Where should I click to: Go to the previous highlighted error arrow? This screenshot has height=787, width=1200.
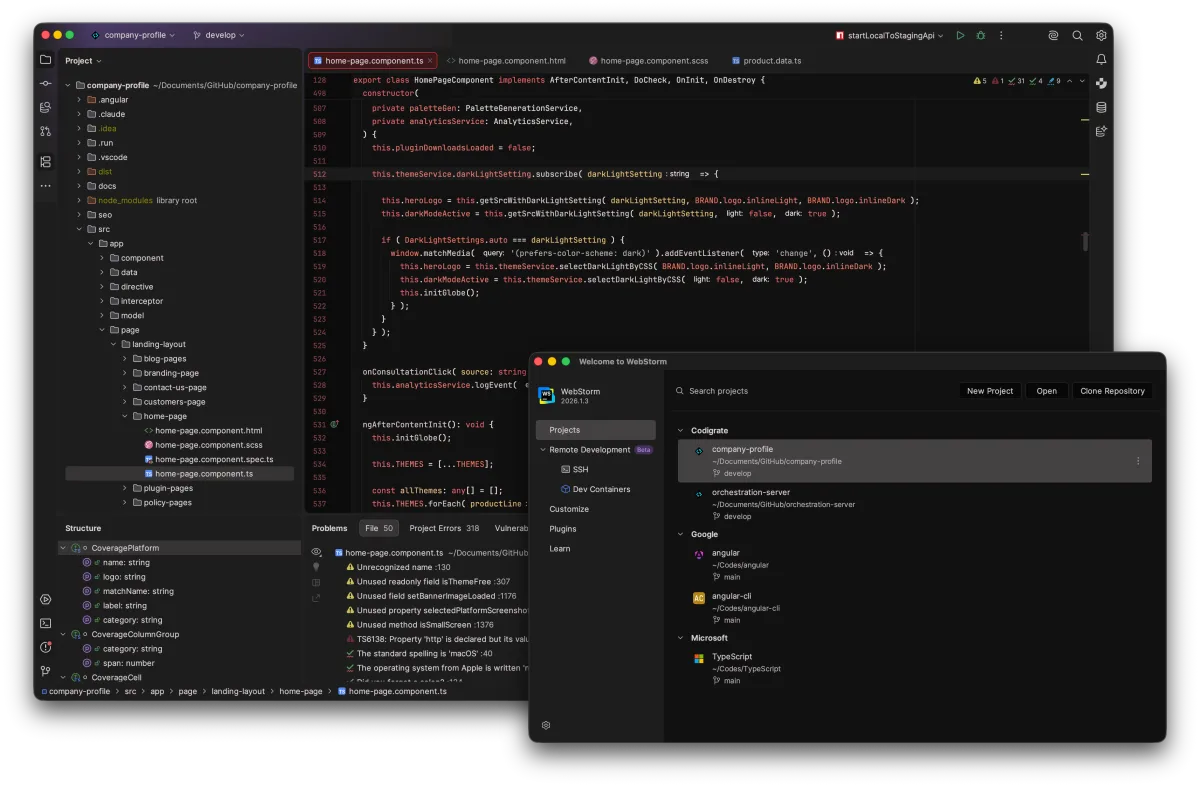click(1069, 81)
